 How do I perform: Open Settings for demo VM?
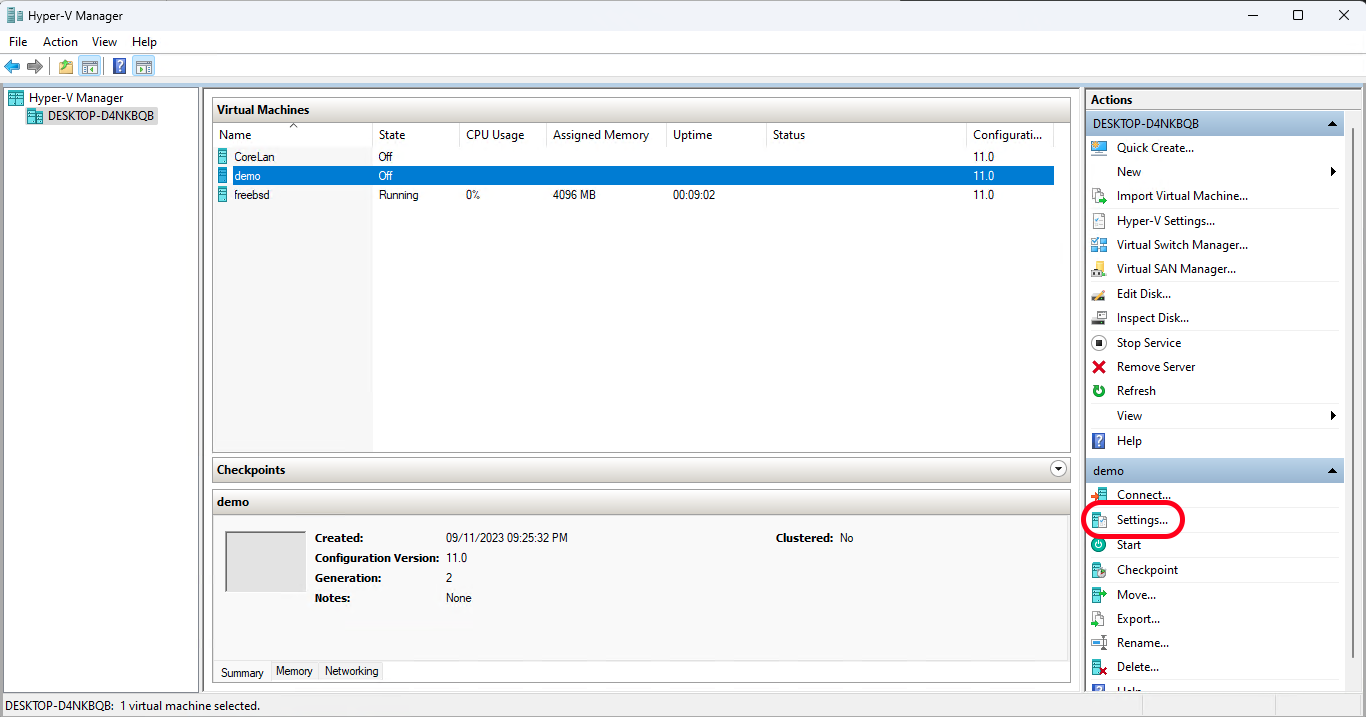pos(1142,520)
